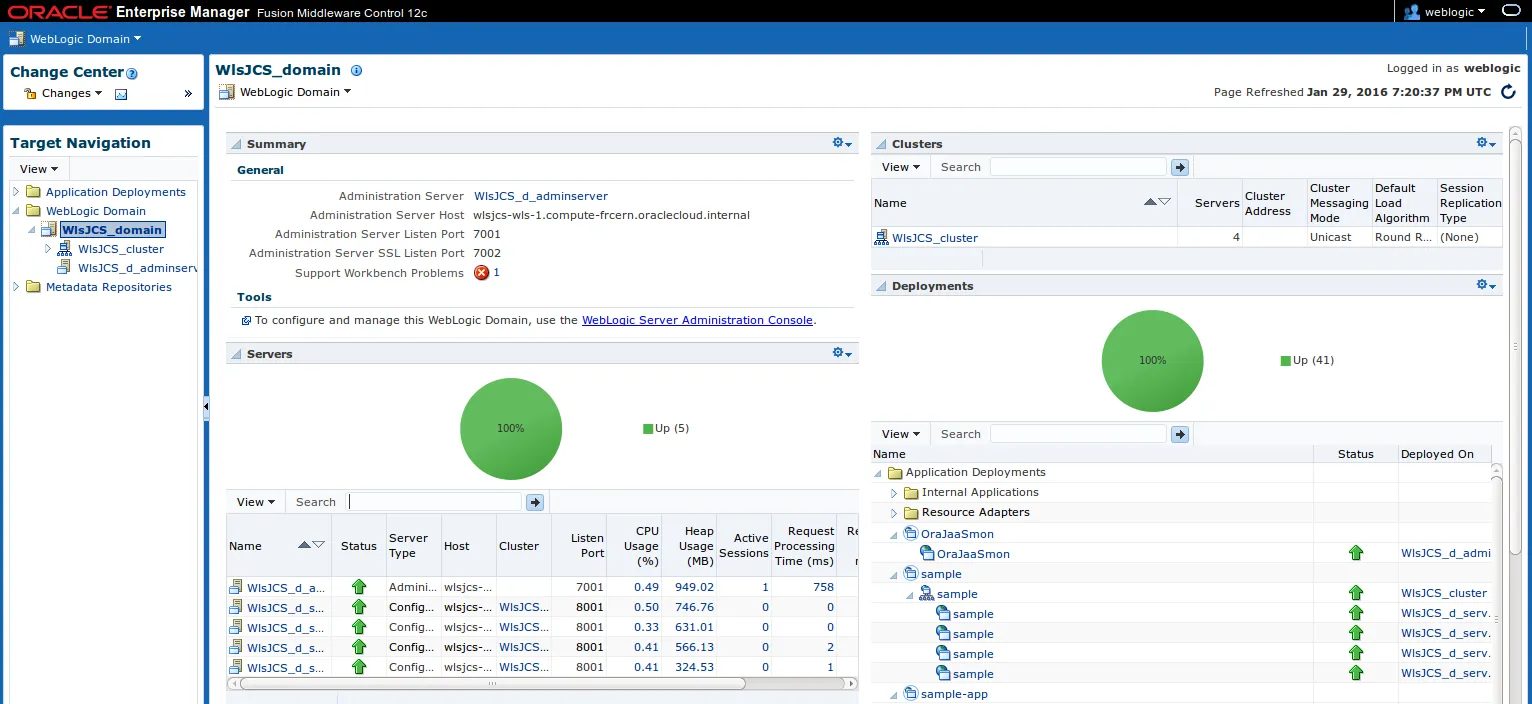Open the WebLogic Server Administration Console link

(697, 320)
